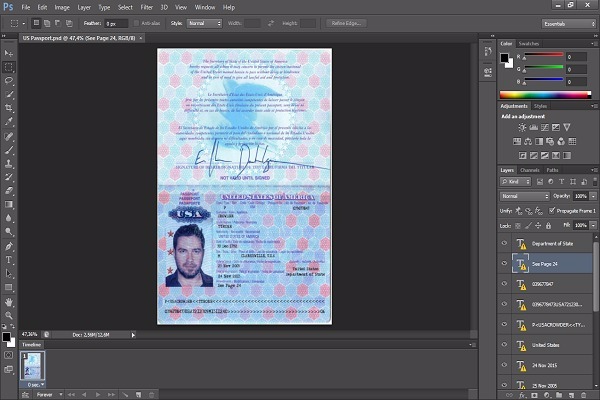
Task: Open the layer blend mode dropdown
Action: (523, 196)
